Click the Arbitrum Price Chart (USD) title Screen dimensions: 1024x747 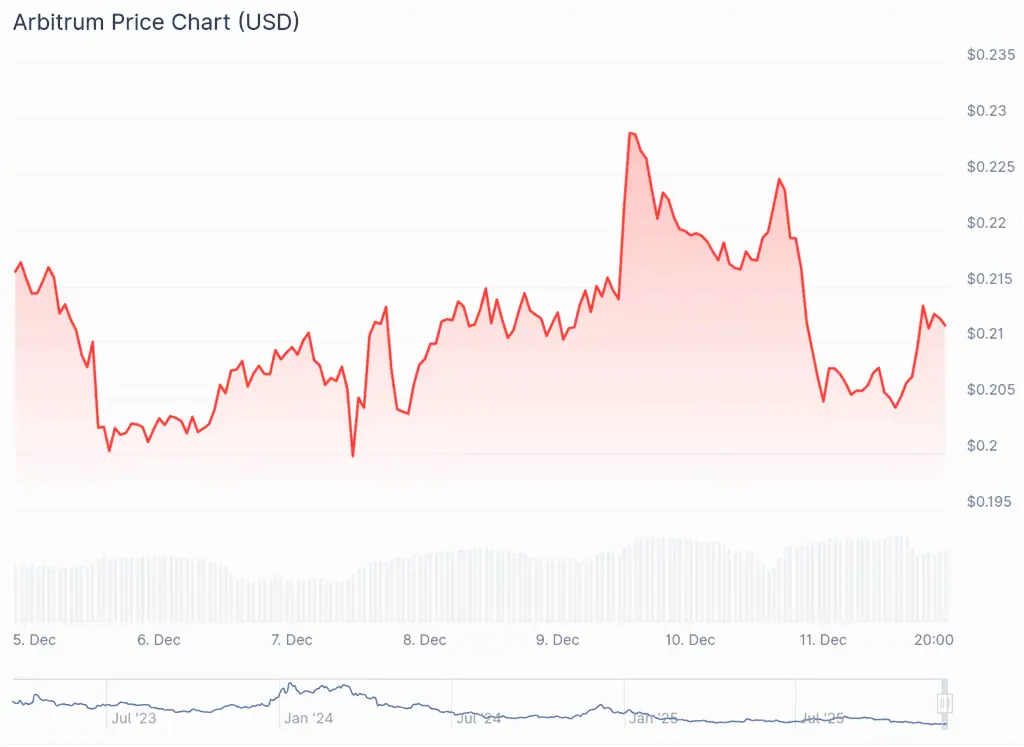coord(156,22)
